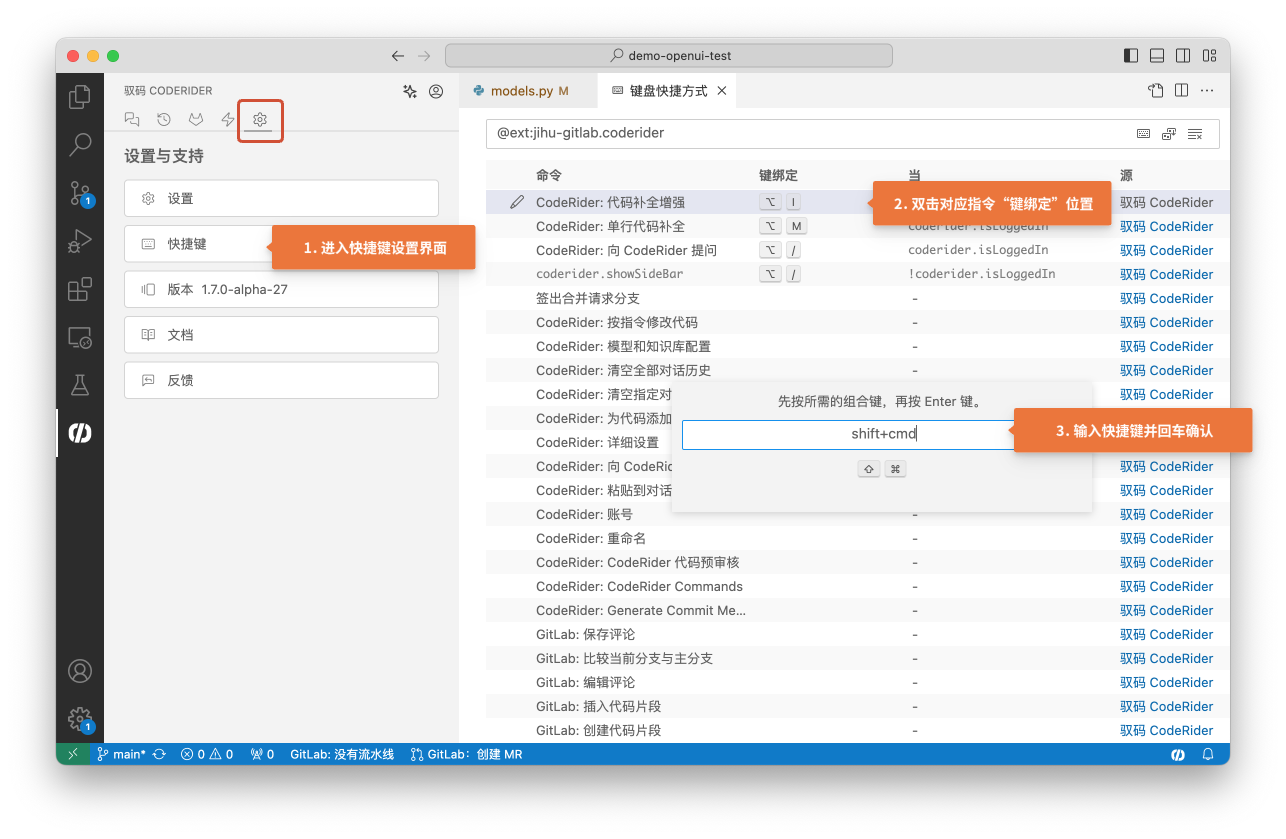This screenshot has width=1286, height=839.
Task: Click CodeRider icon in status bar
Action: (1178, 754)
